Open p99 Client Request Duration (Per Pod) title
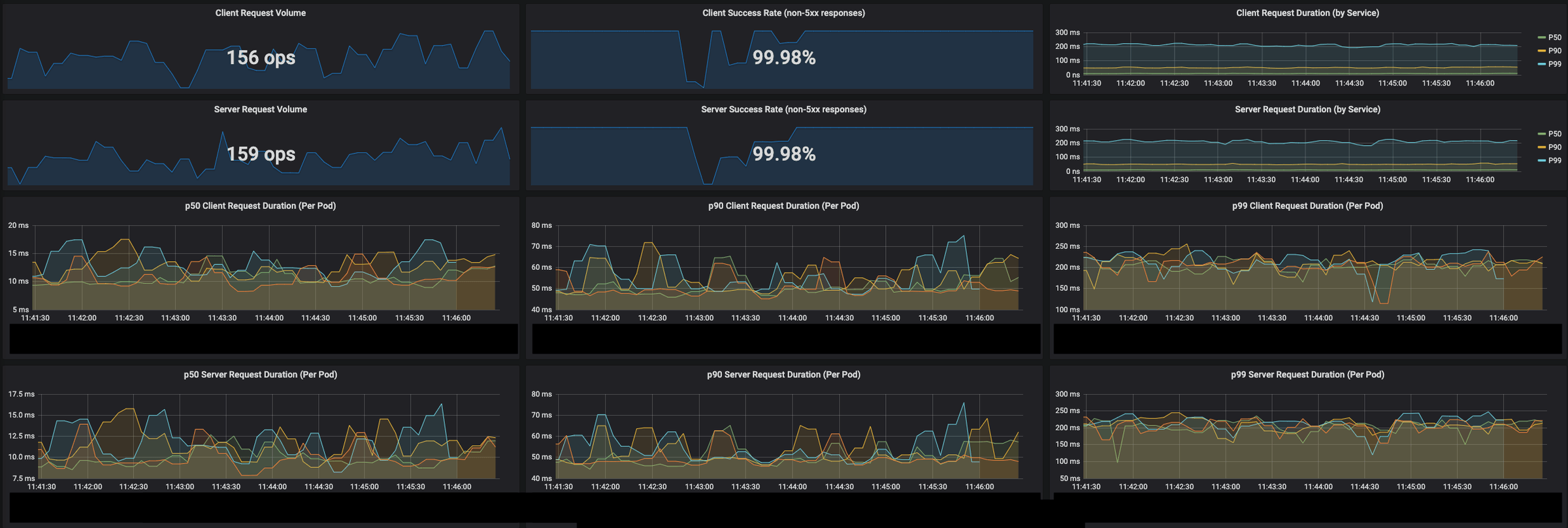1568x528 pixels. (x=1307, y=206)
